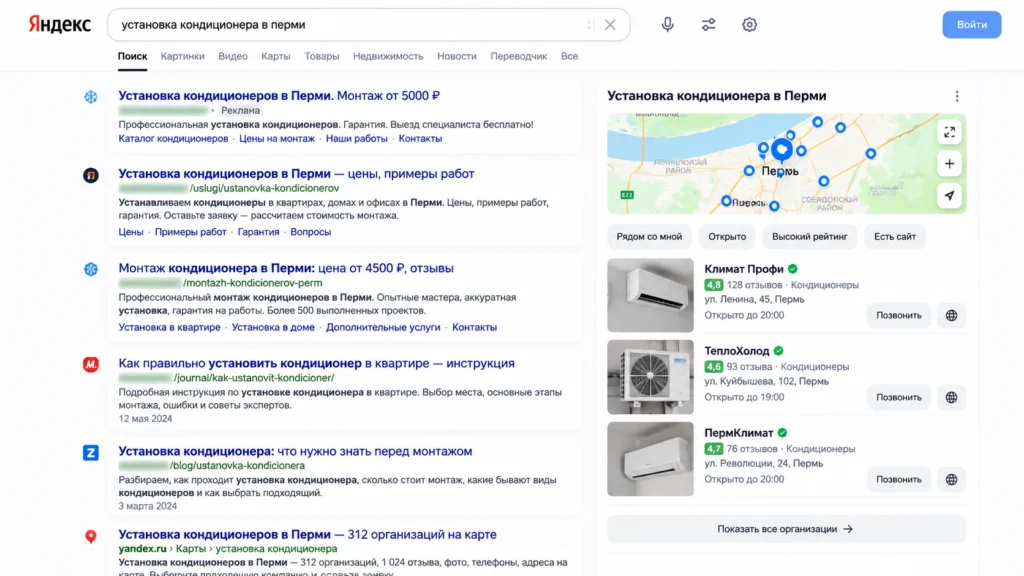
Task: Open the ad result Монтаж от 5000 ₽
Action: [279, 95]
